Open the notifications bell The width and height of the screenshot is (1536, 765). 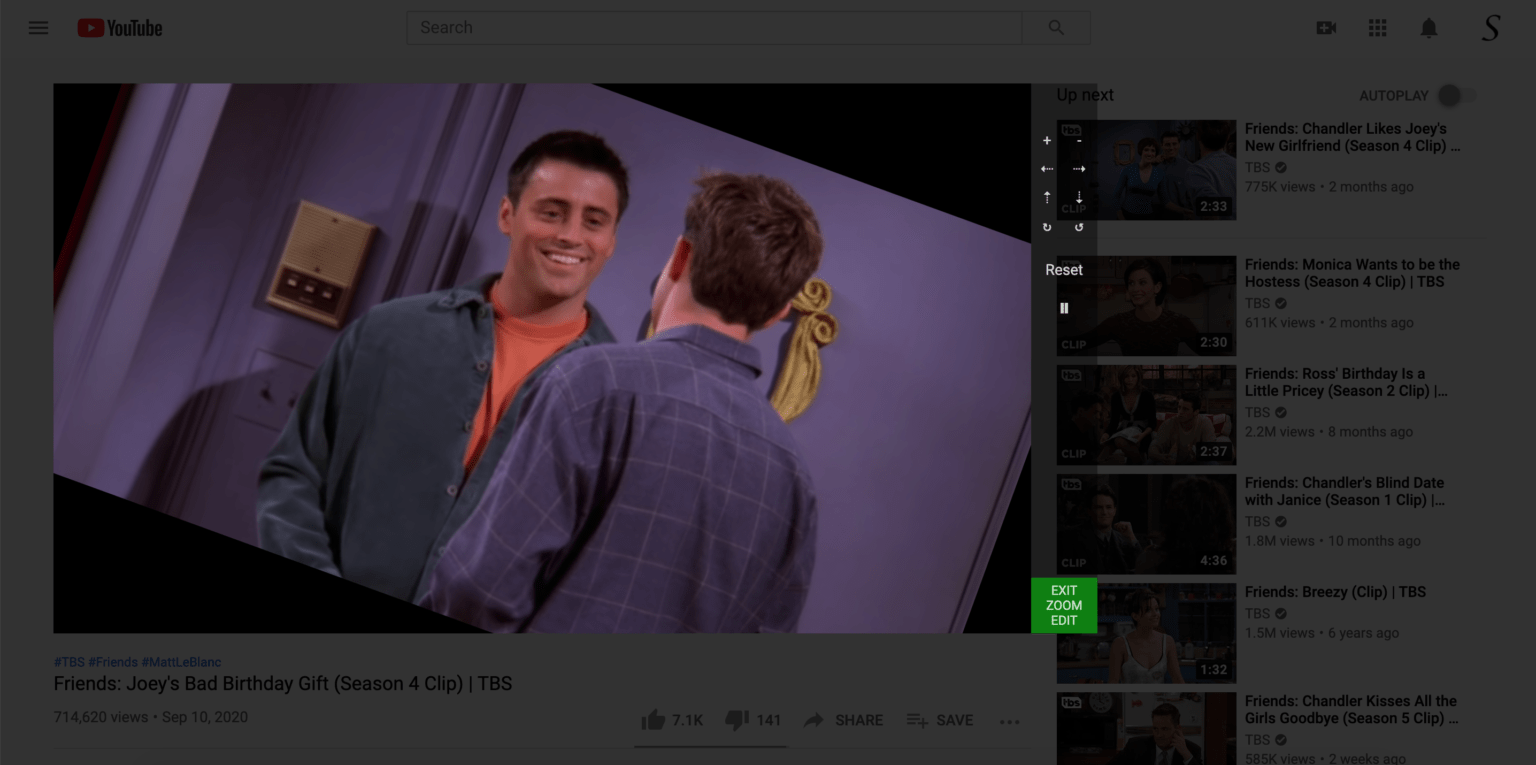tap(1429, 28)
